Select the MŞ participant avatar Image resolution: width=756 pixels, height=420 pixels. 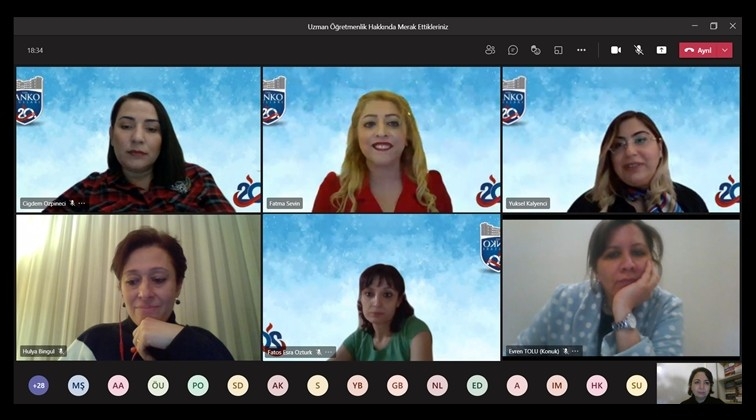(78, 385)
